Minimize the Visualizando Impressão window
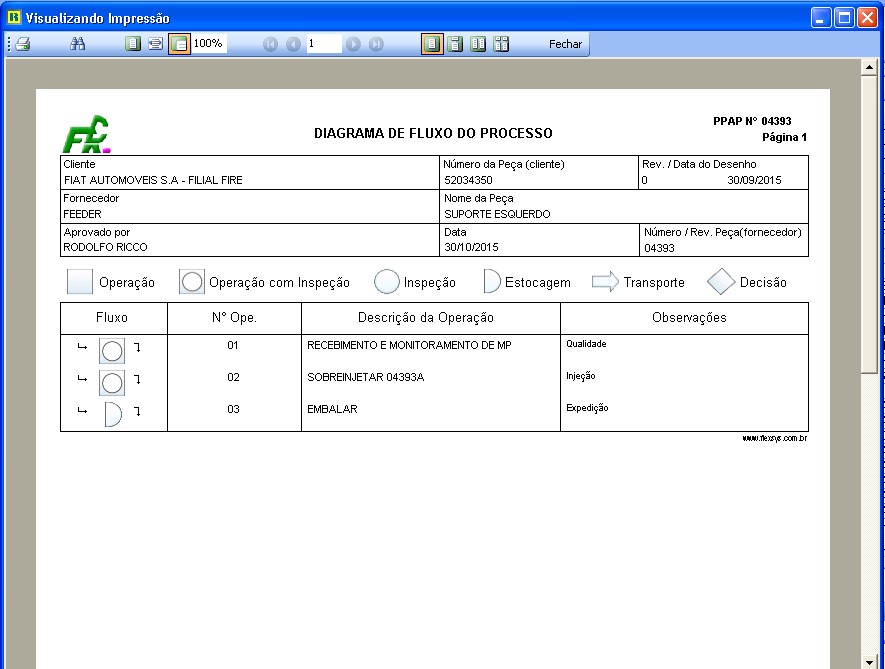Image resolution: width=885 pixels, height=669 pixels. 821,18
